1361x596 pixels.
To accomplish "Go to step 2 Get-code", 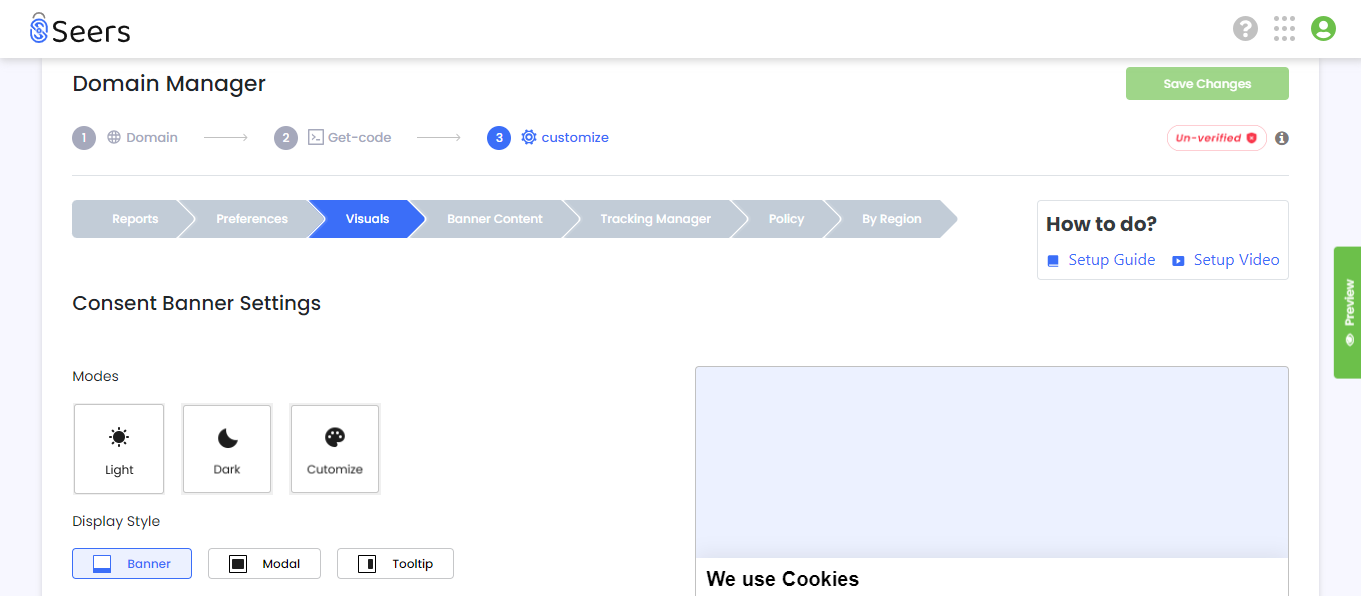I will pos(333,137).
